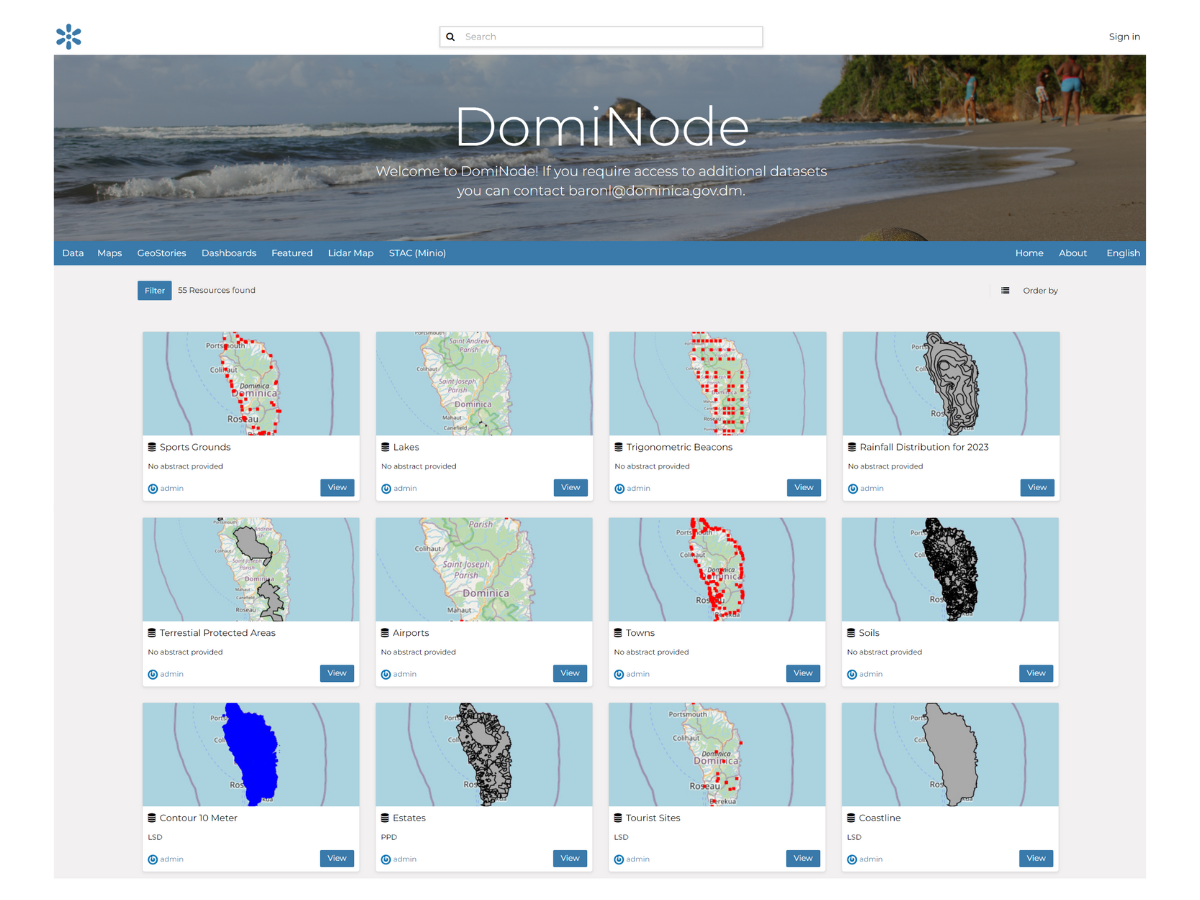Click the GeoNode logo icon

click(69, 37)
